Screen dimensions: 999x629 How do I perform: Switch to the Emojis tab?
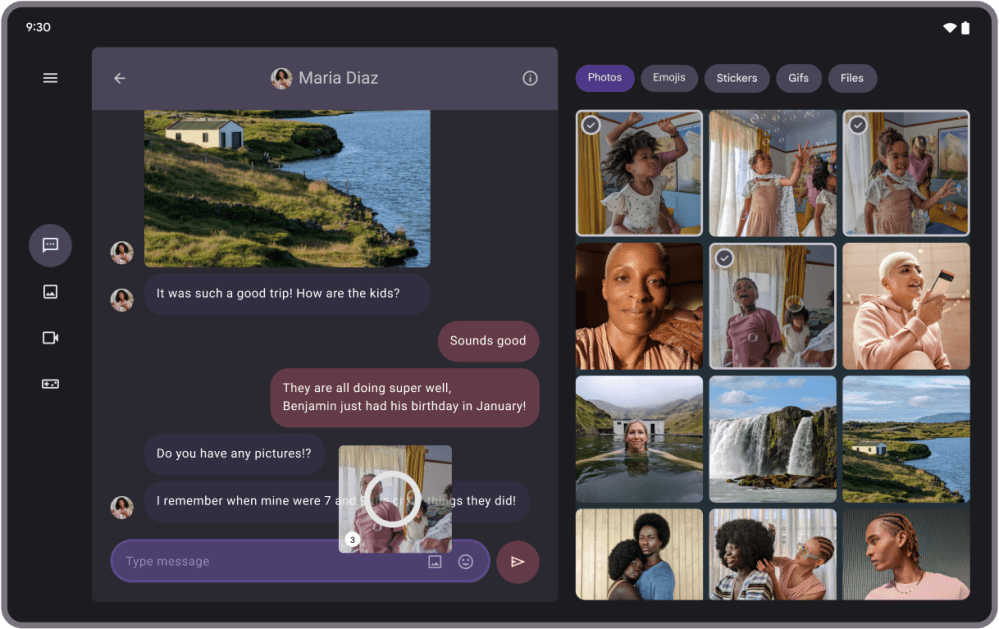(669, 78)
